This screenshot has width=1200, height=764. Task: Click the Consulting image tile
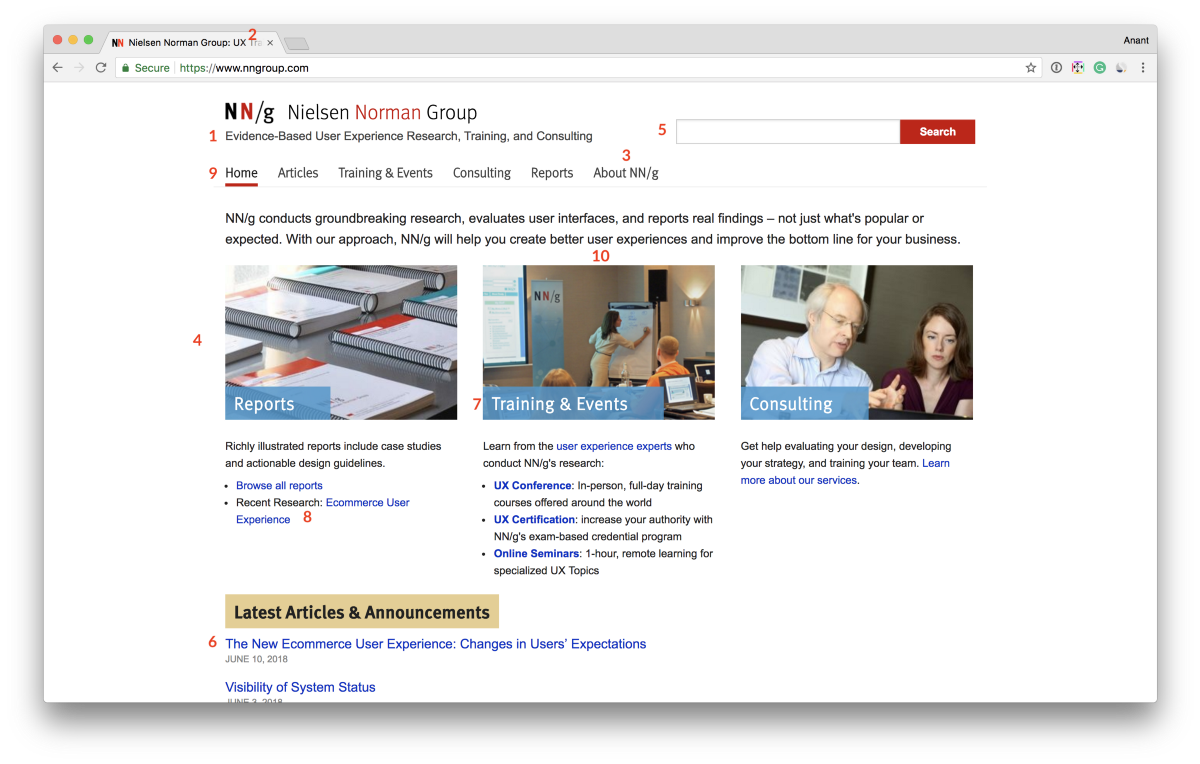(x=857, y=342)
